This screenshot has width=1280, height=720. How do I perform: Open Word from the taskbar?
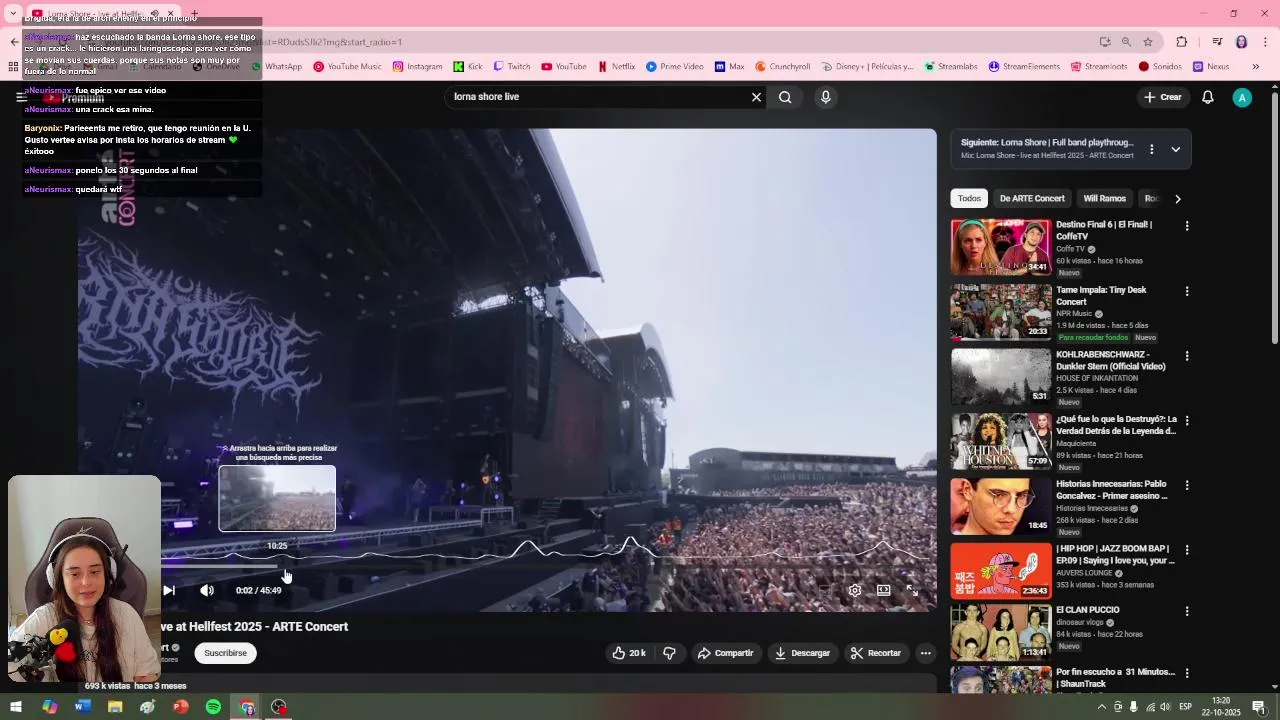(82, 707)
